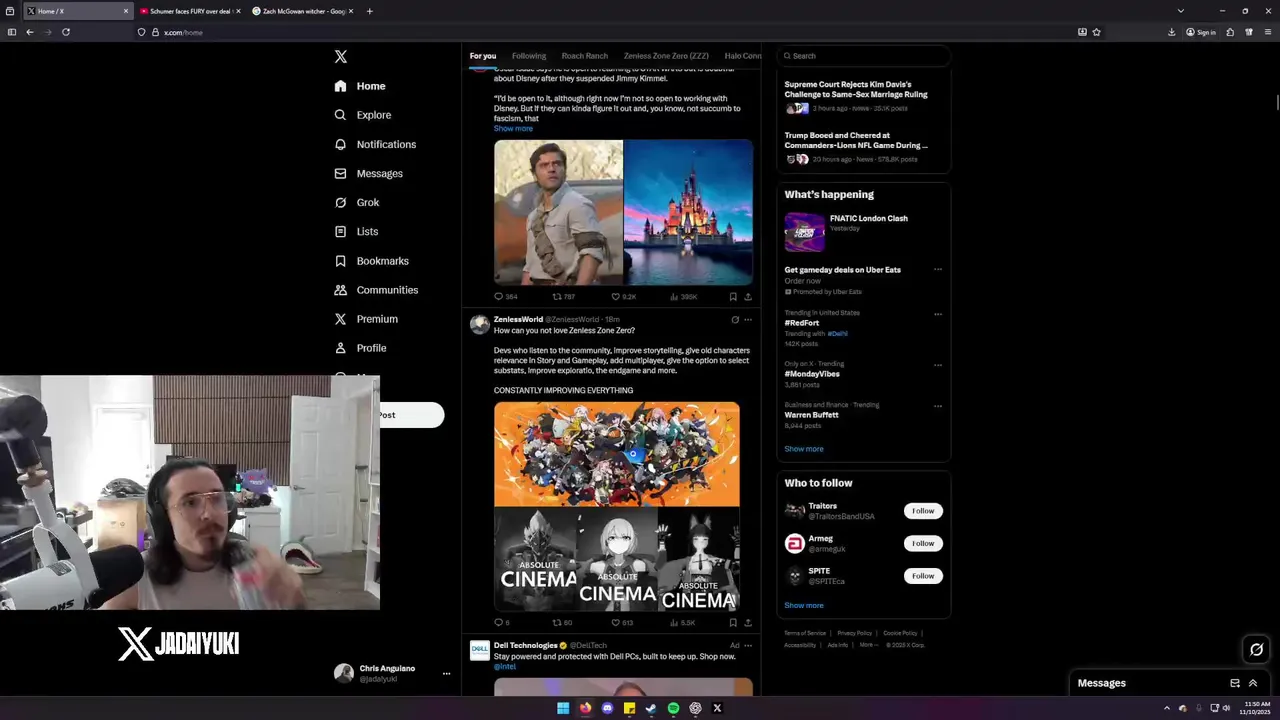1280x720 pixels.
Task: Click Show more under the Oscar Isaac post
Action: coord(513,129)
